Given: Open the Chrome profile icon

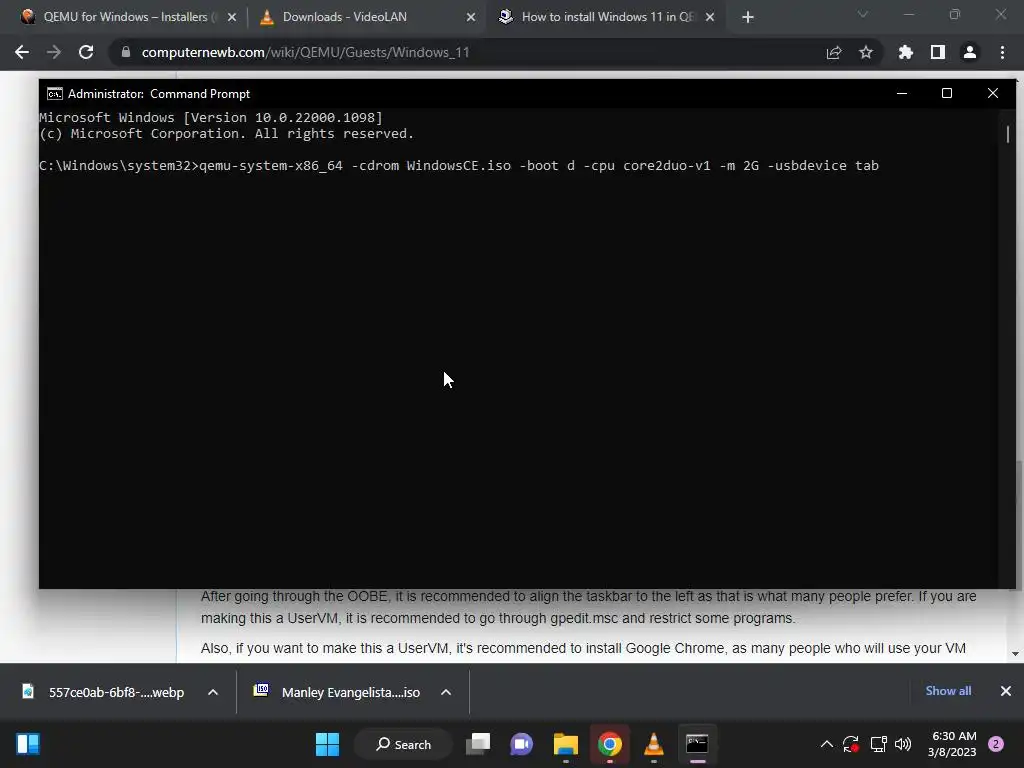Looking at the screenshot, I should click(x=970, y=52).
